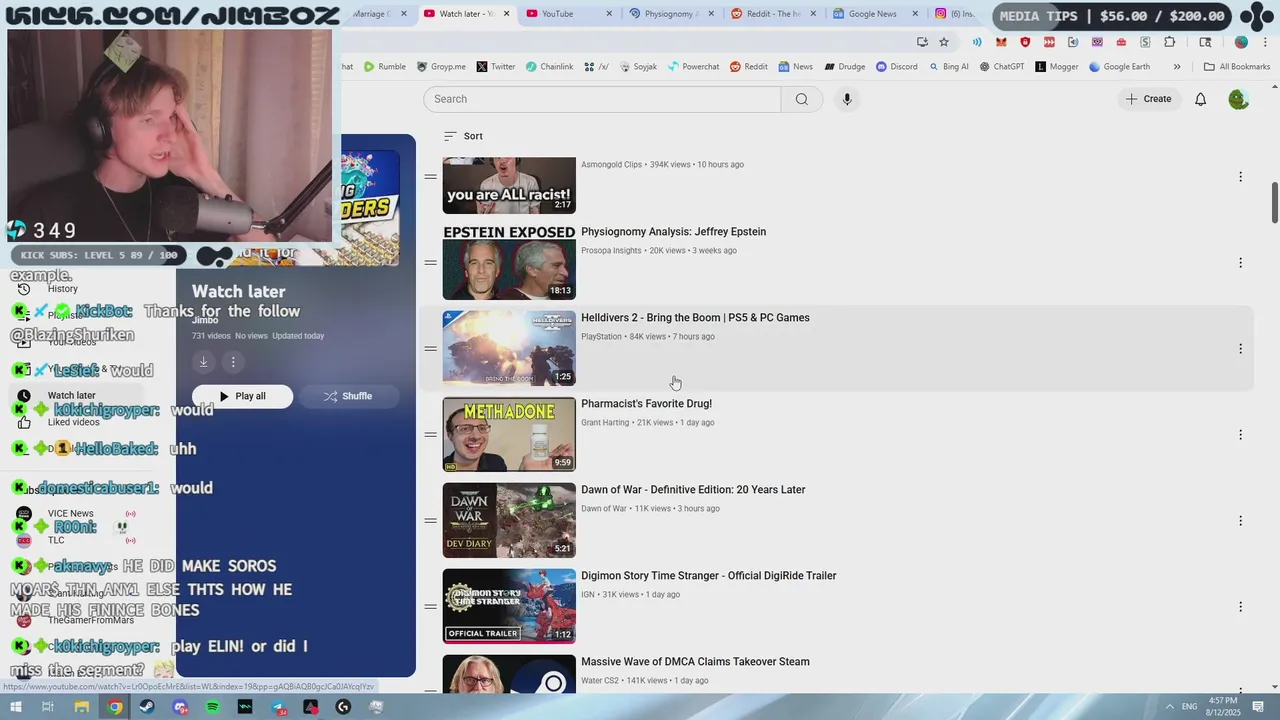Open the 'Prosopa Insights' channel name
The image size is (1280, 720).
coord(611,251)
